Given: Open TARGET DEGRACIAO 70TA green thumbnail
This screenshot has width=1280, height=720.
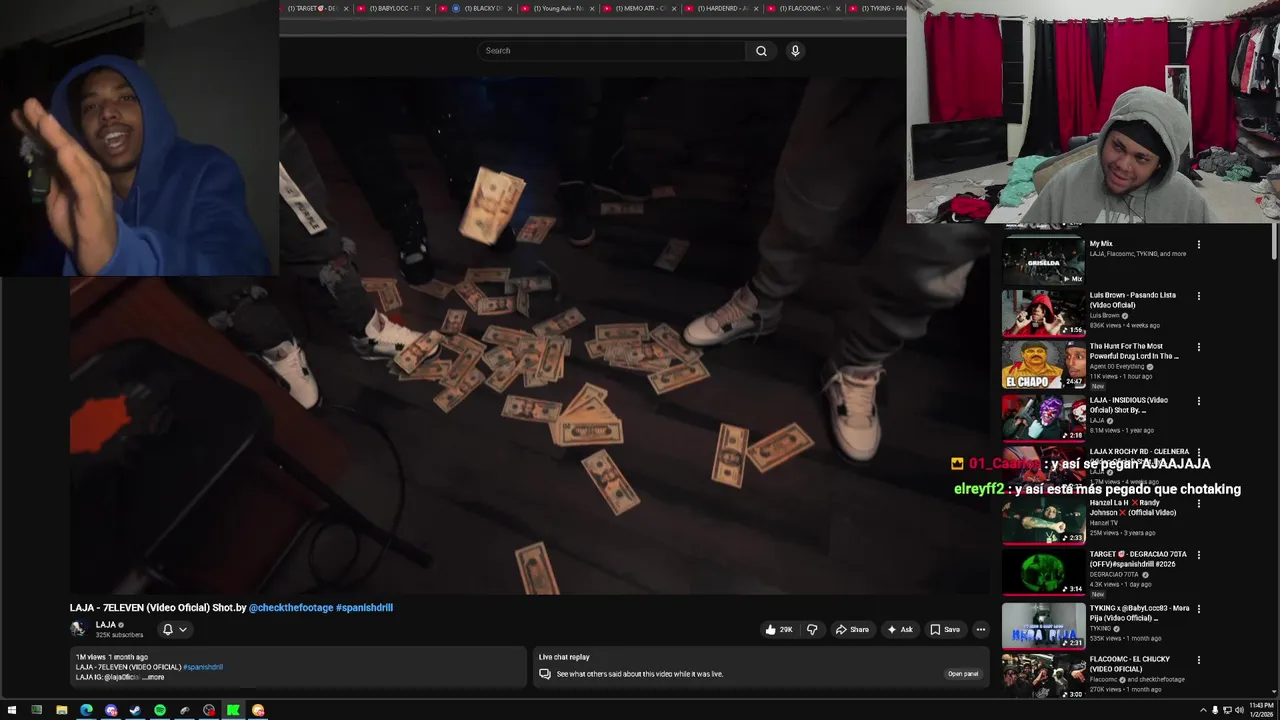Looking at the screenshot, I should 1043,573.
